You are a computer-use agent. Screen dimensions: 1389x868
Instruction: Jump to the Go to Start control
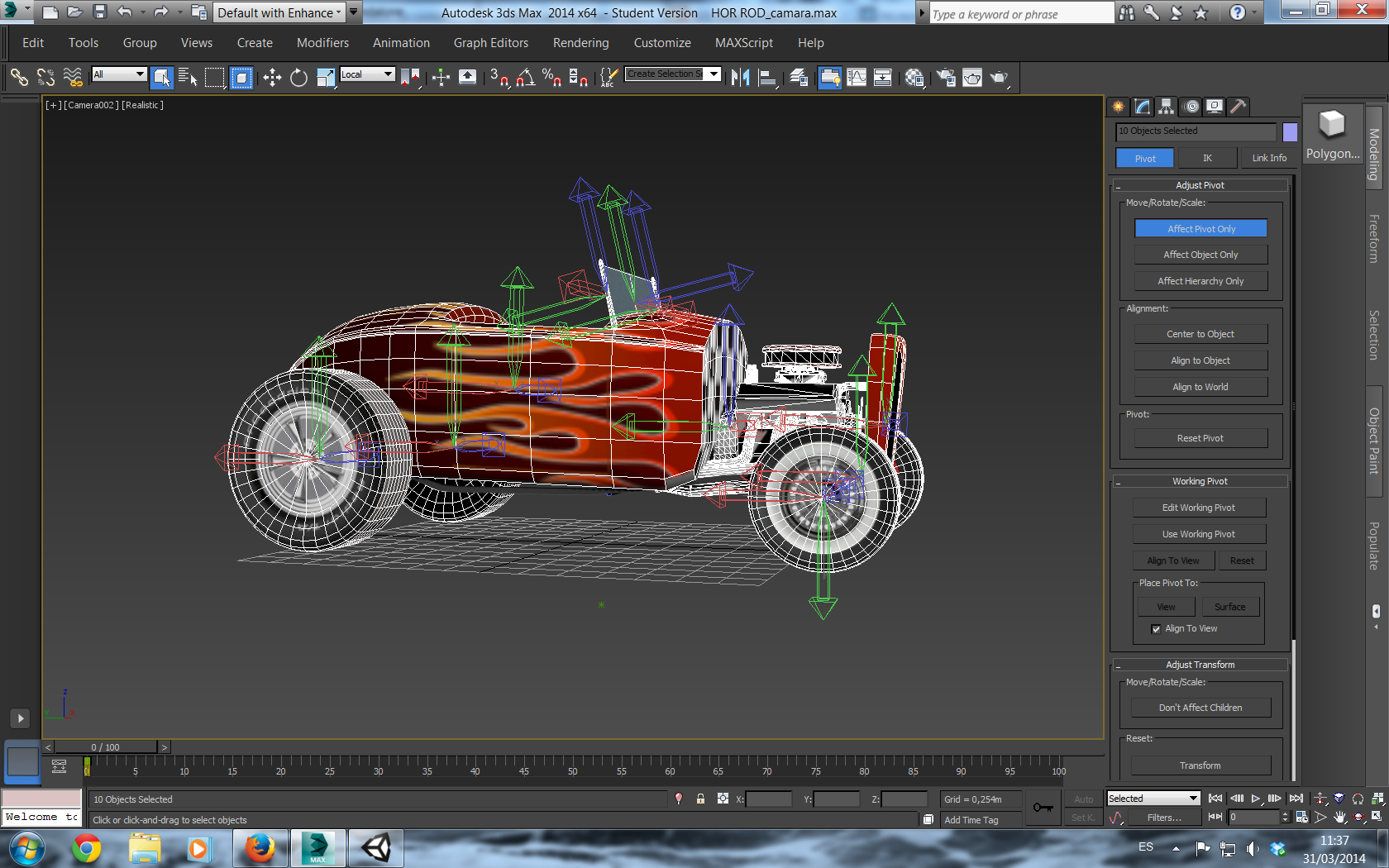(x=1215, y=799)
